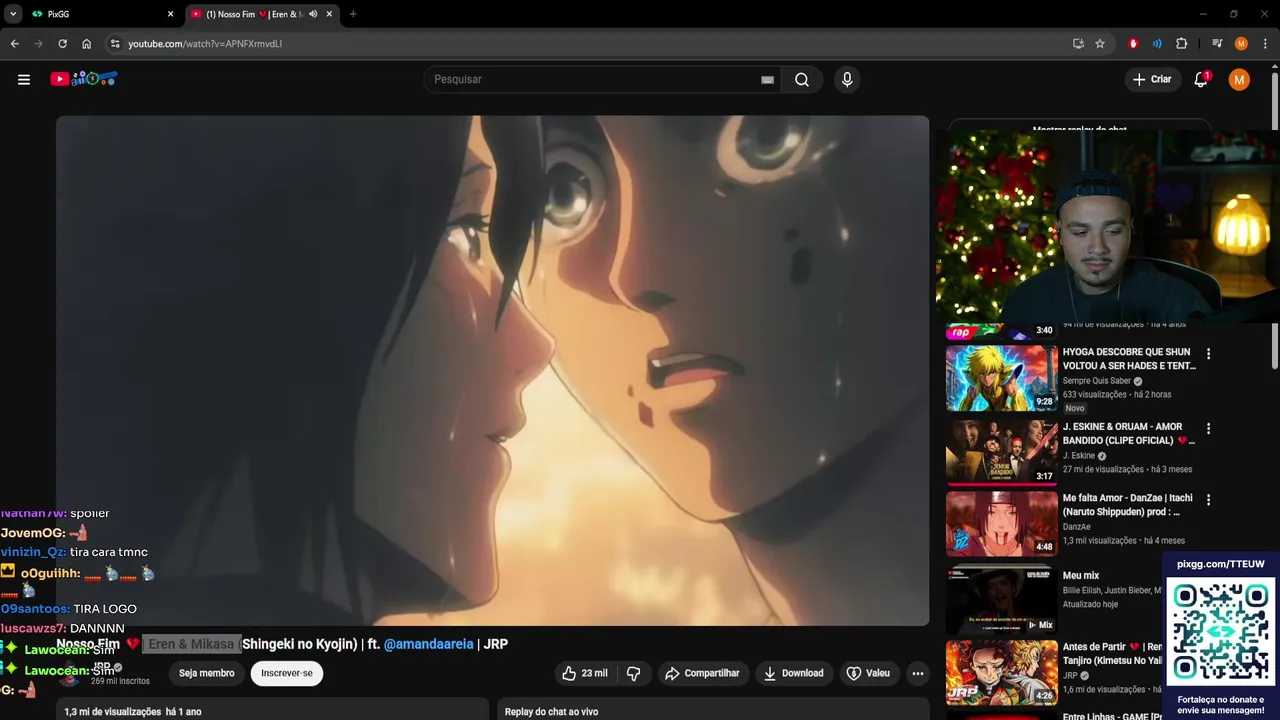This screenshot has width=1280, height=720.
Task: Open options menu for AMOR BANDIDO video
Action: pos(1208,428)
